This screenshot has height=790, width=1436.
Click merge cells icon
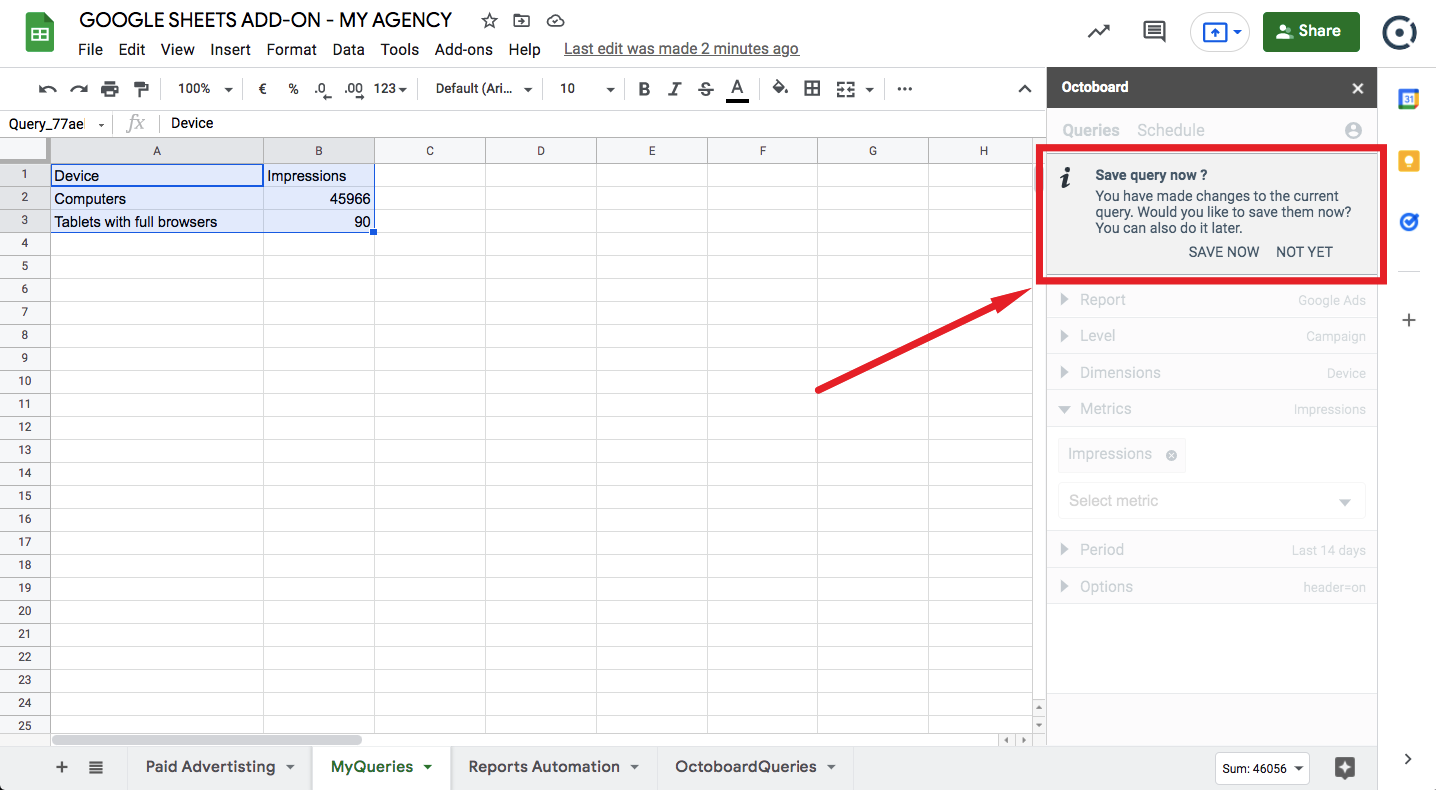click(x=845, y=89)
